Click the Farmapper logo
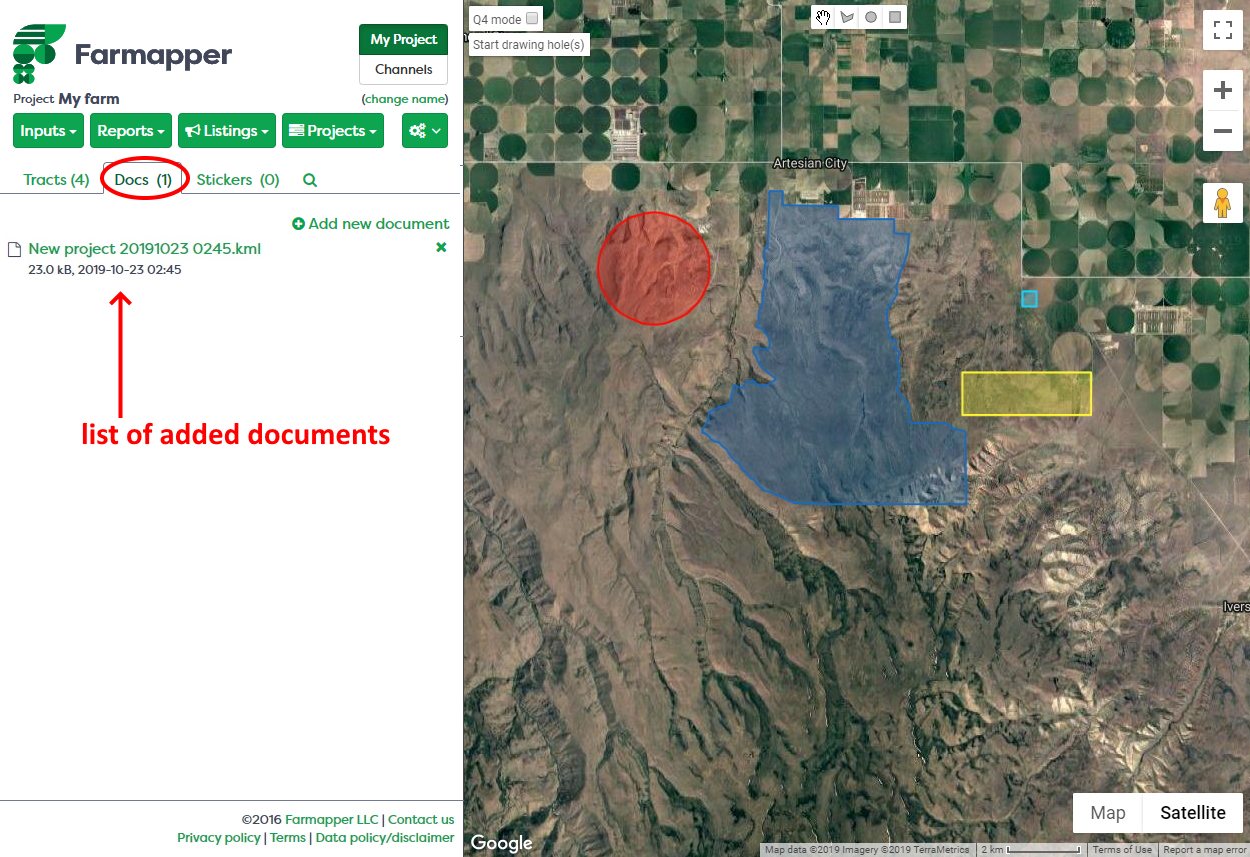Image resolution: width=1250 pixels, height=857 pixels. 122,53
